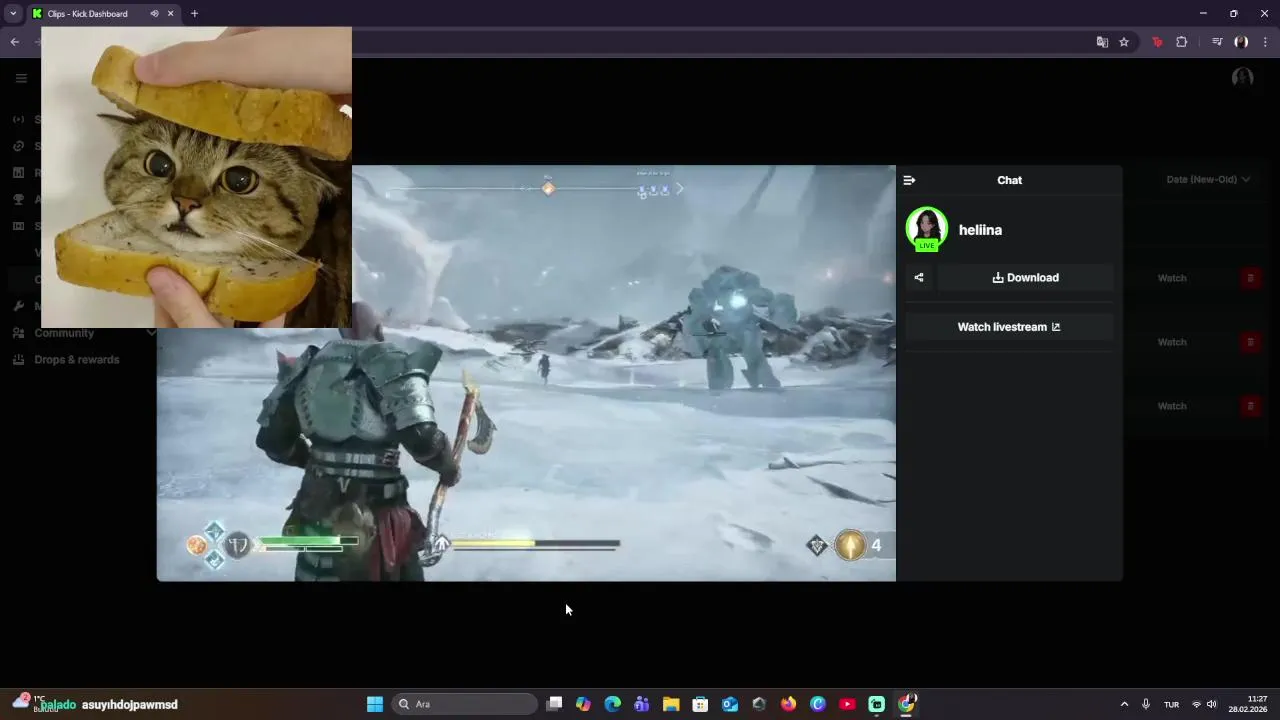Open heliina's profile picture
The image size is (1280, 720).
927,228
